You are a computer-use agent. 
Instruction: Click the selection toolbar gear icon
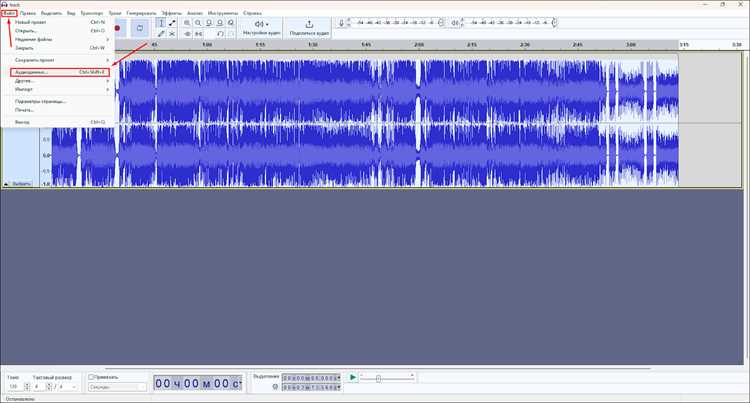pos(275,387)
